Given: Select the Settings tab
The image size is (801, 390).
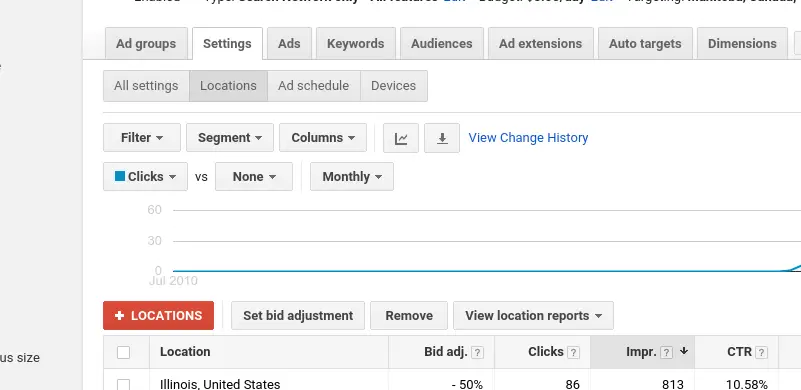Looking at the screenshot, I should 227,44.
